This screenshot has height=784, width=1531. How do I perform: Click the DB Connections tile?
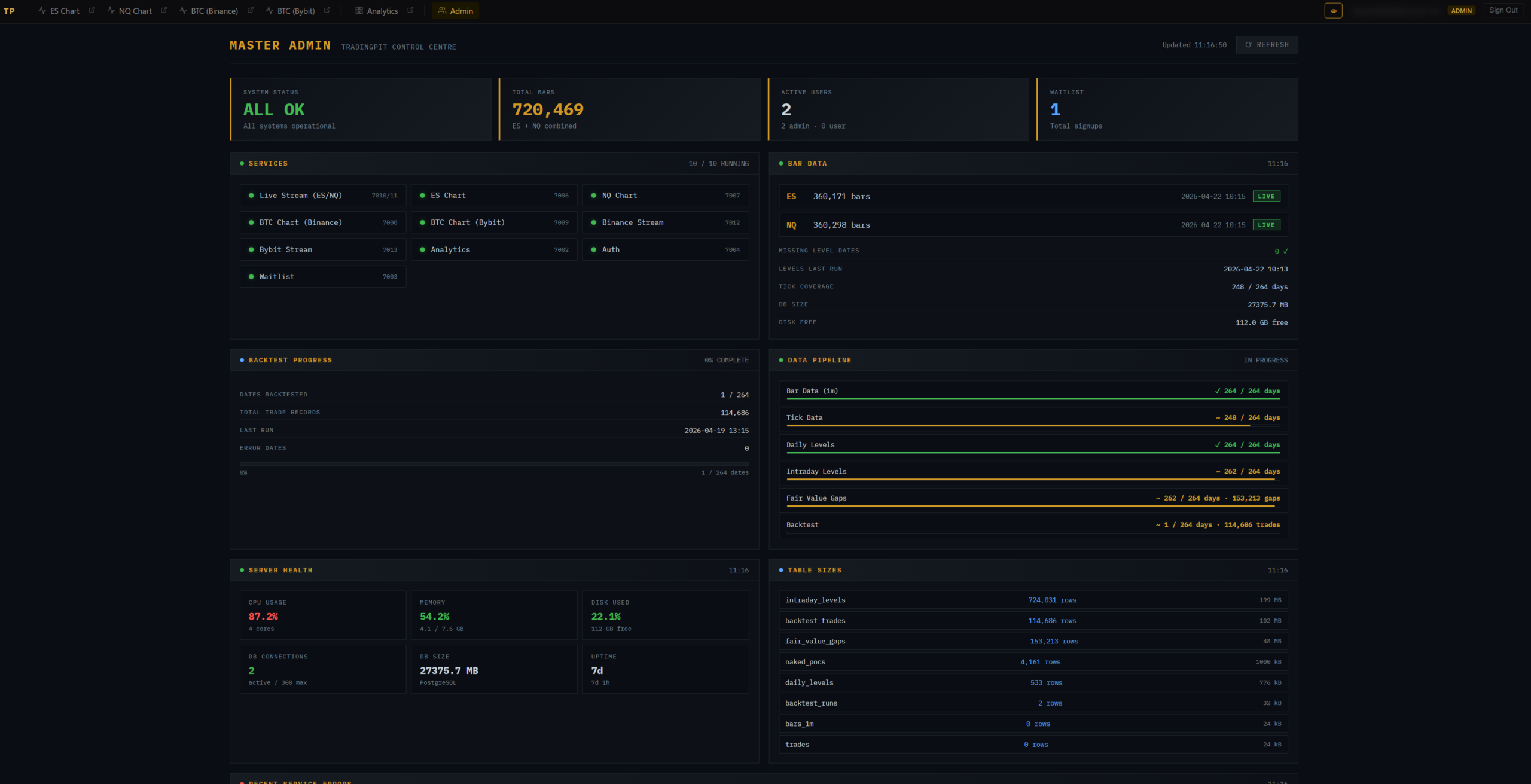(323, 669)
